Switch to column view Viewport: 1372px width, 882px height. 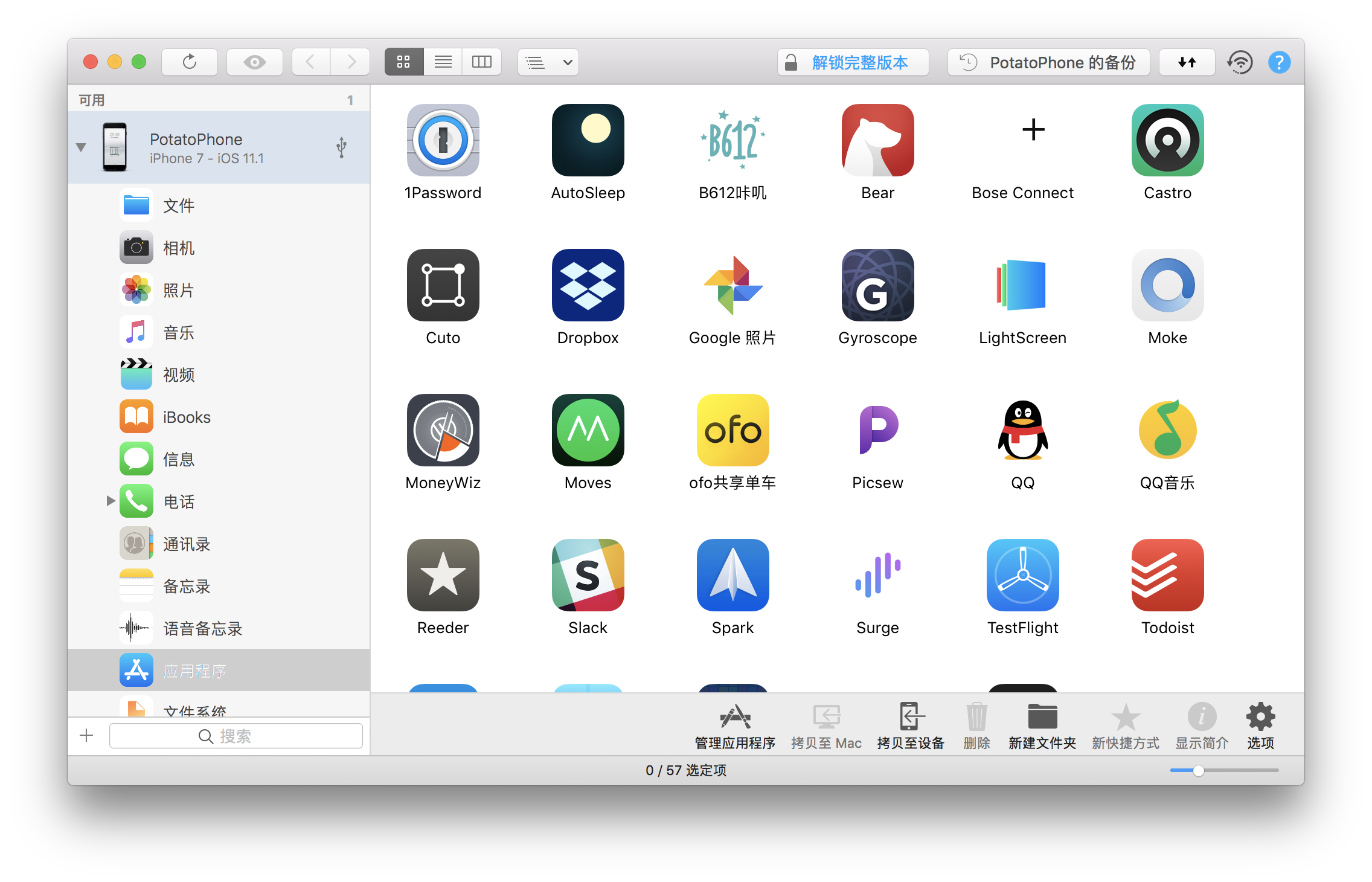point(482,62)
